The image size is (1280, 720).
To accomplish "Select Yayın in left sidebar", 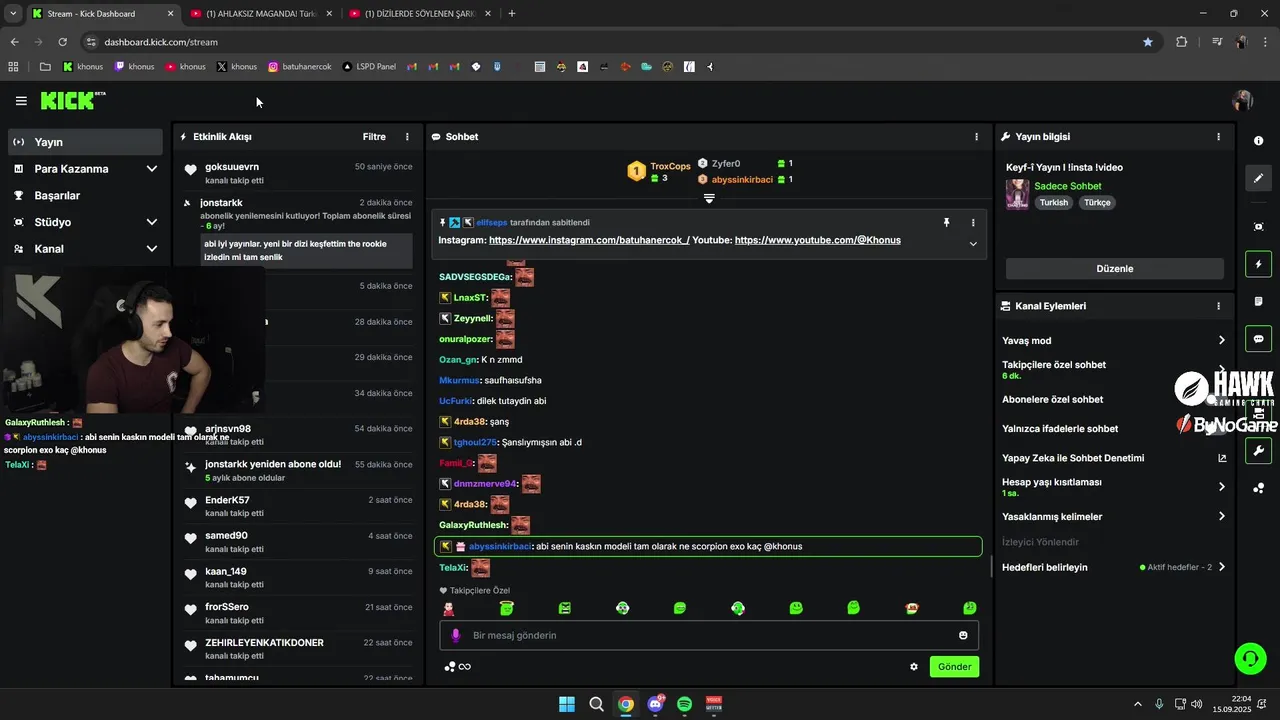I will pyautogui.click(x=85, y=142).
